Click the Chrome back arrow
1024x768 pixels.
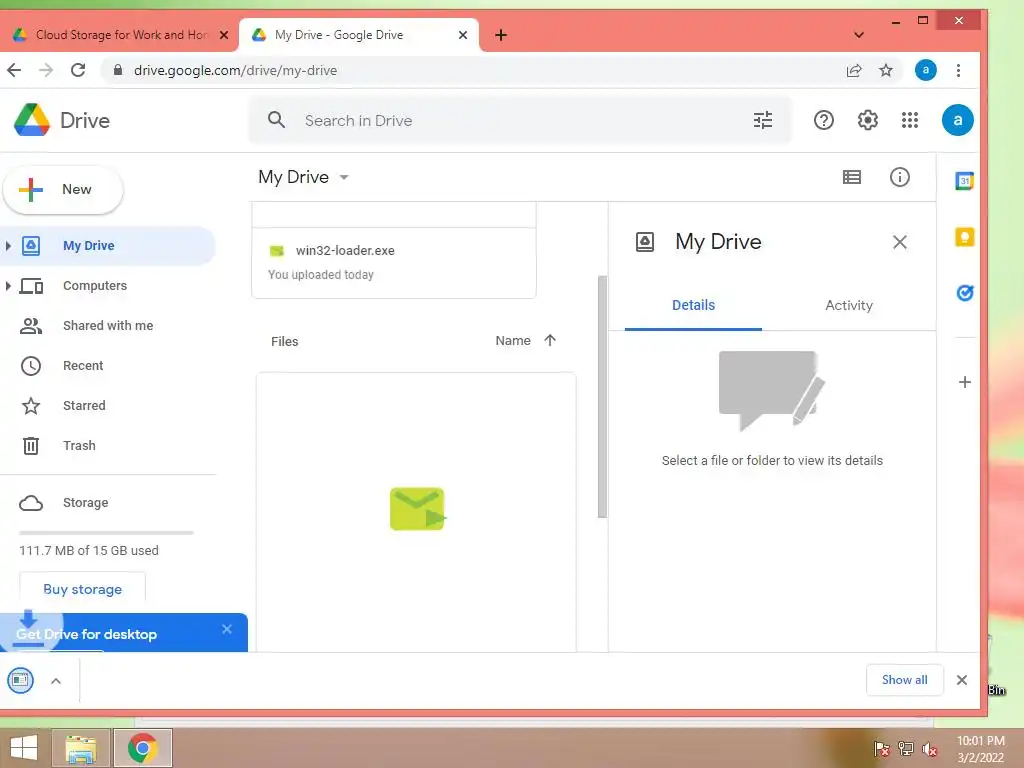tap(14, 70)
